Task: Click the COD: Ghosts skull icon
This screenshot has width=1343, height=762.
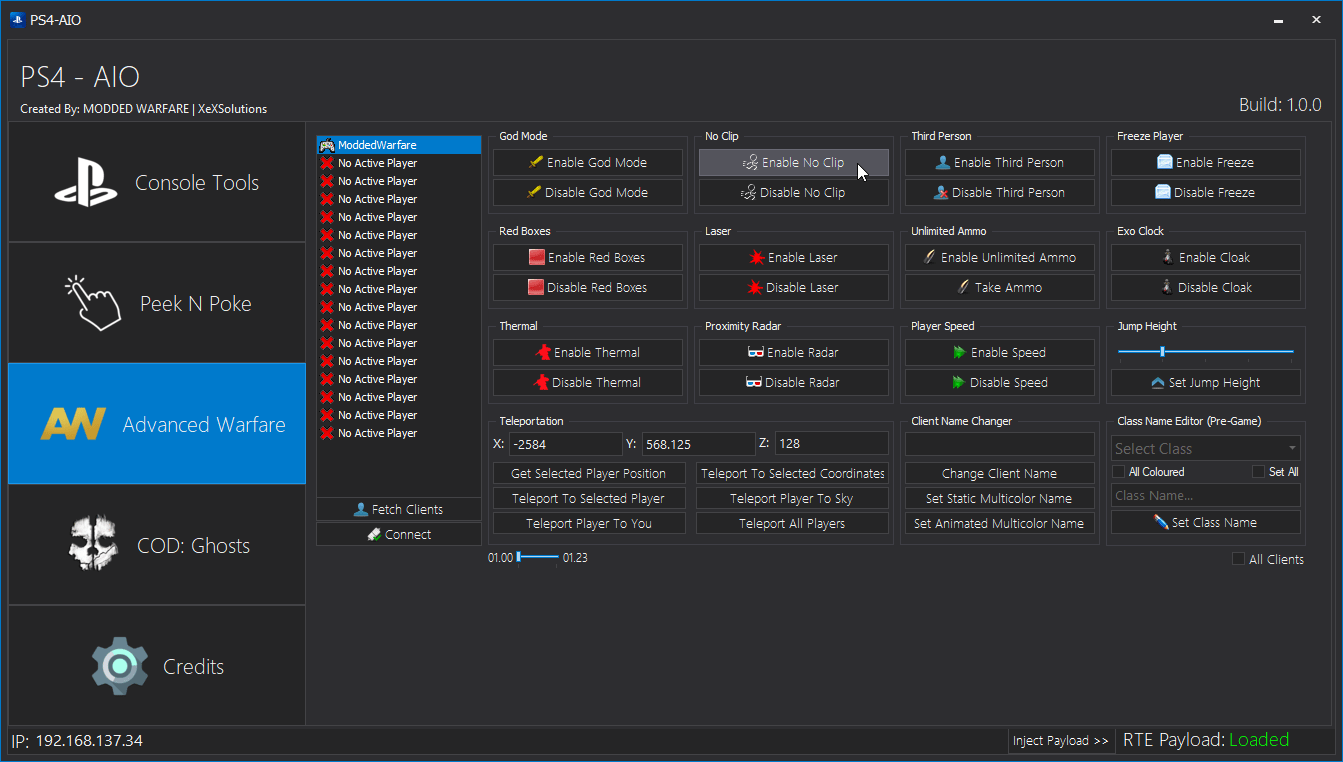Action: tap(93, 544)
